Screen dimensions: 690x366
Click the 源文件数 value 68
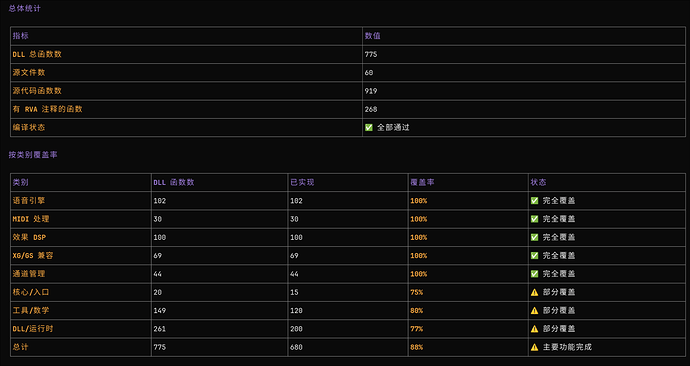(369, 73)
